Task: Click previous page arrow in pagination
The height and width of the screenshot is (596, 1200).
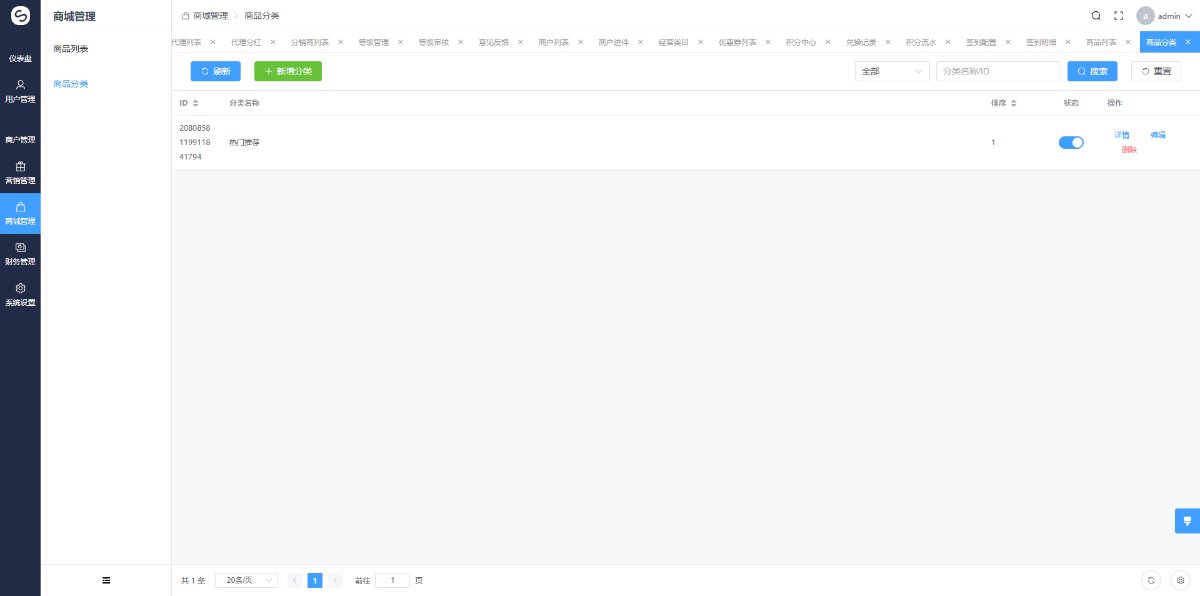Action: tap(295, 580)
